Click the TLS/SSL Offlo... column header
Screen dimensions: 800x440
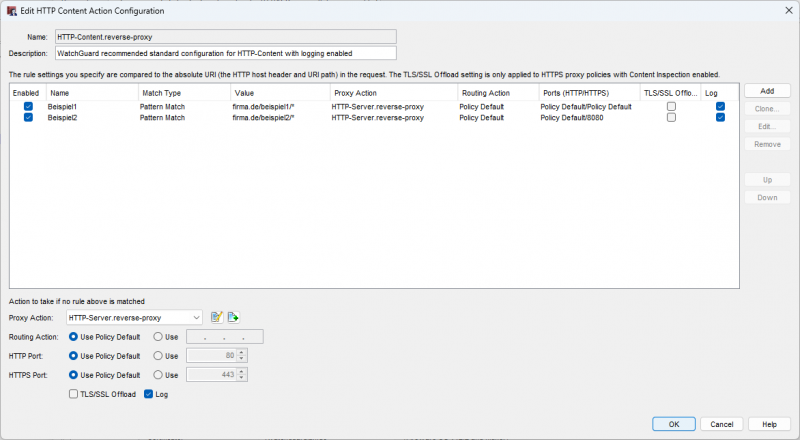(670, 93)
